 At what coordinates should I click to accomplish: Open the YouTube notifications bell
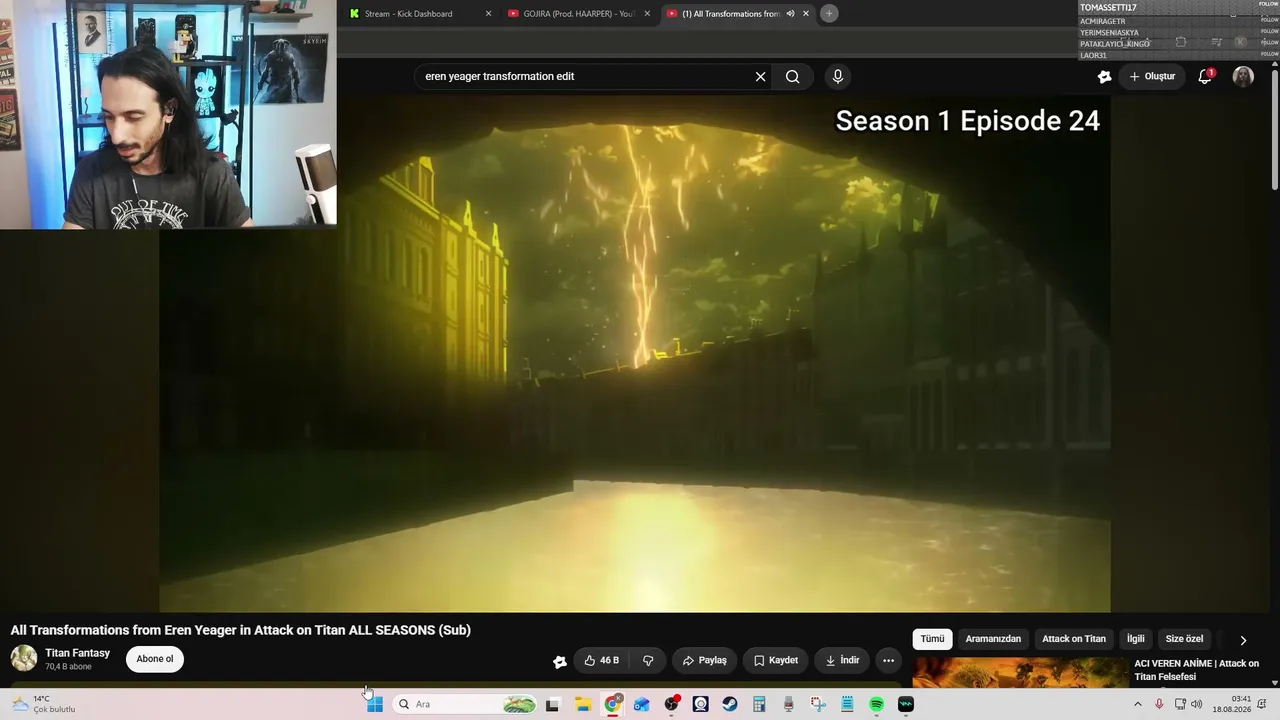pyautogui.click(x=1205, y=76)
